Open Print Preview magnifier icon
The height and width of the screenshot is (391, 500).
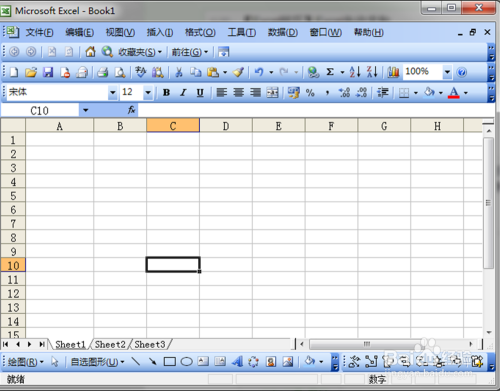point(120,72)
